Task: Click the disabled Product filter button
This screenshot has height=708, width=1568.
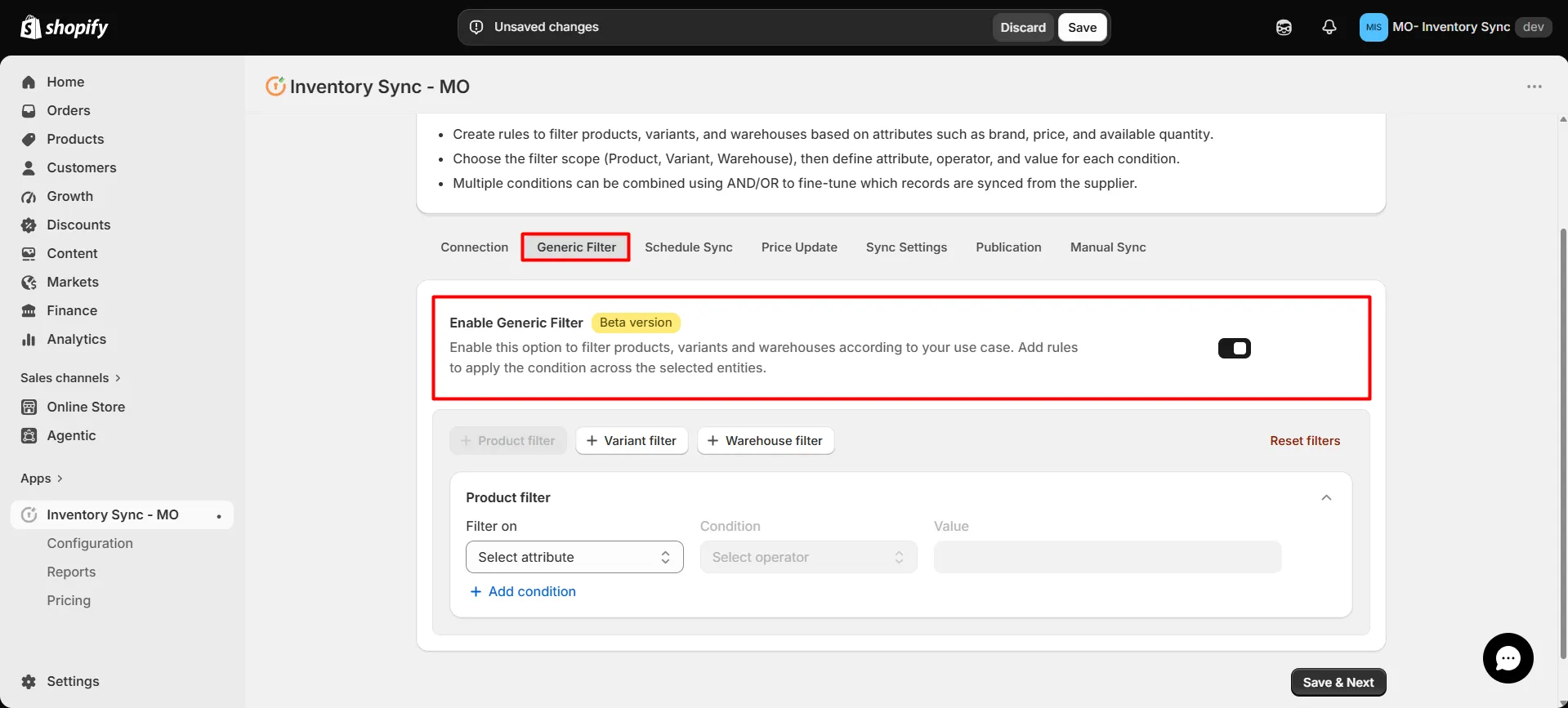Action: click(x=508, y=441)
